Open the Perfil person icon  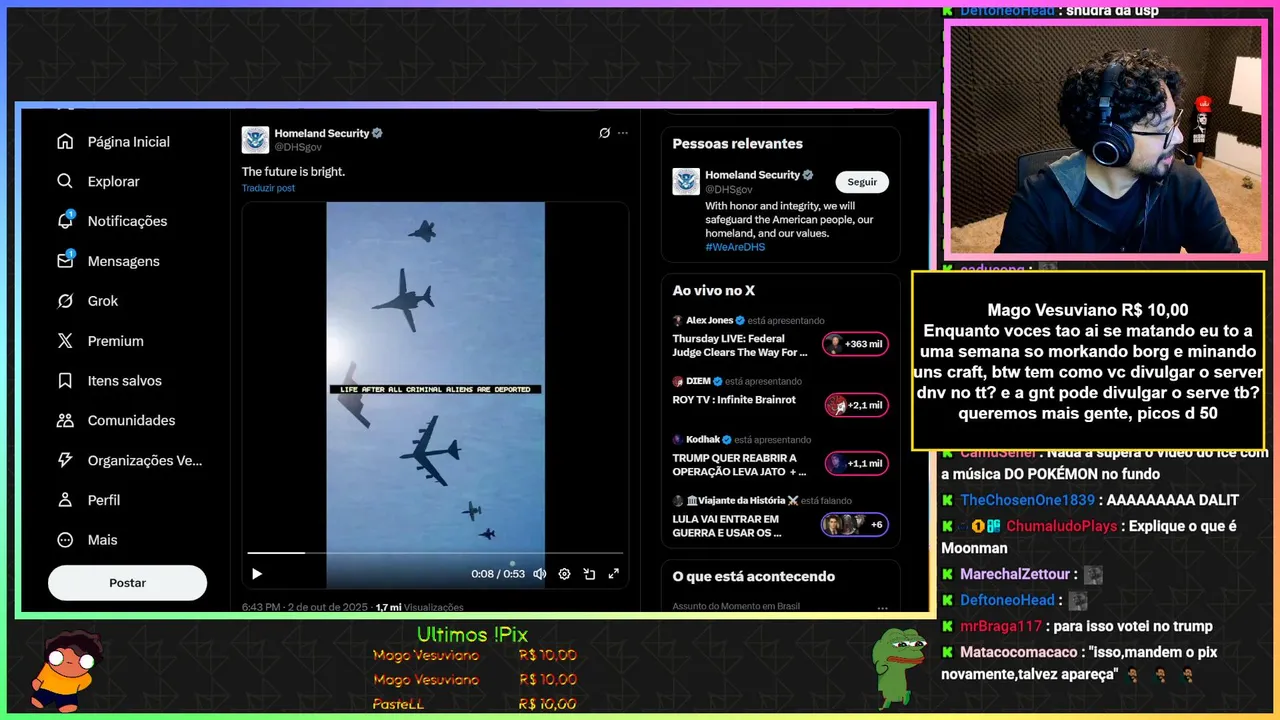click(65, 500)
